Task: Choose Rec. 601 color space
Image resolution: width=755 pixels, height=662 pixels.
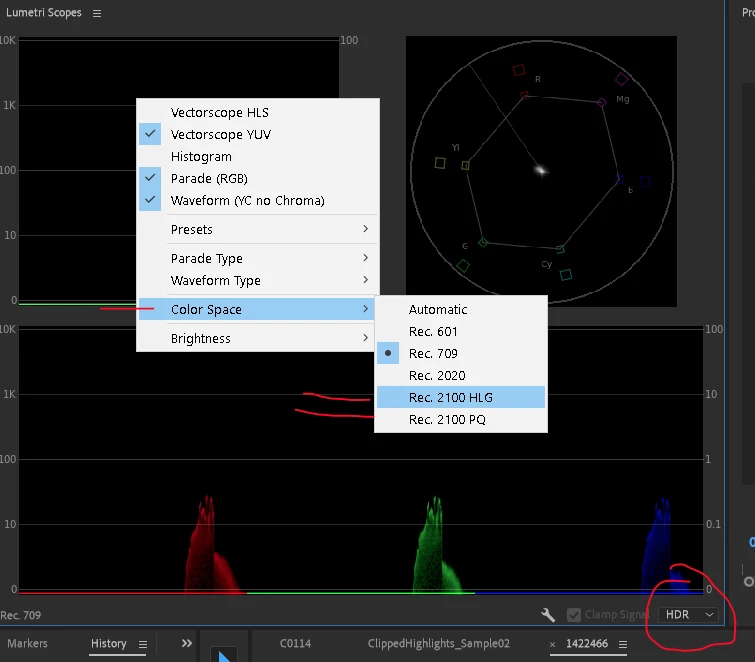Action: pyautogui.click(x=461, y=332)
